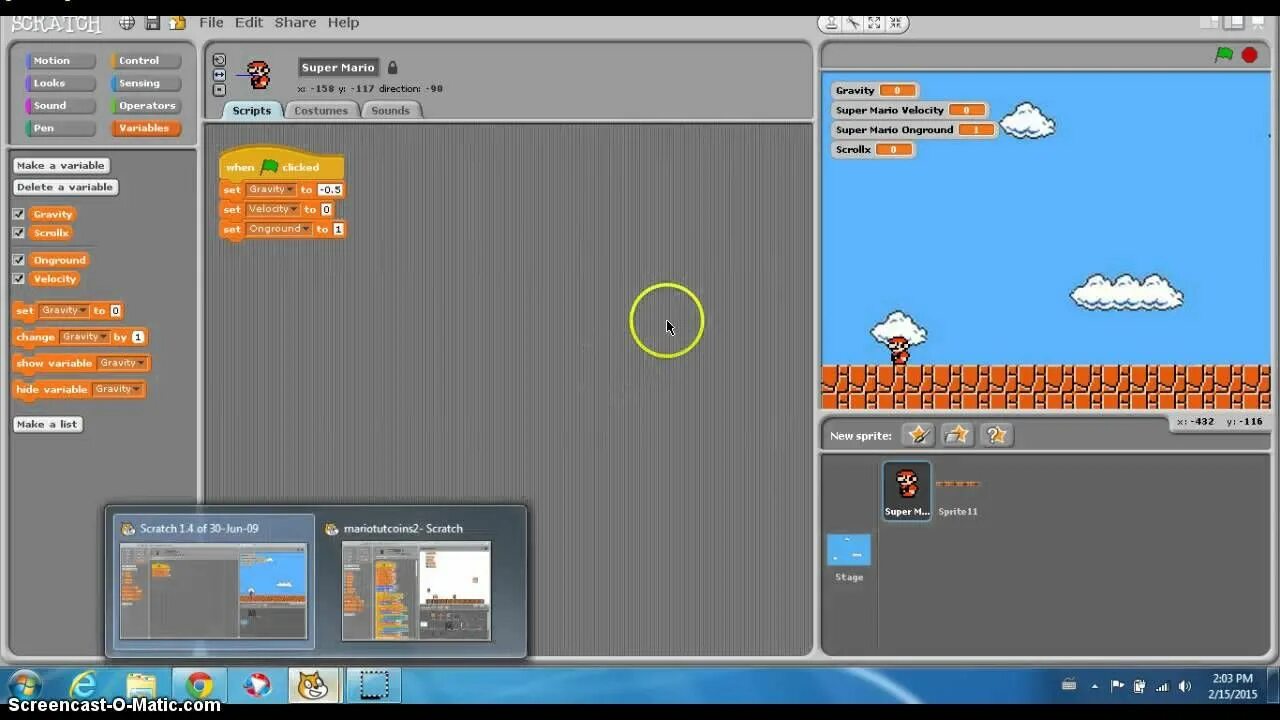Image resolution: width=1280 pixels, height=720 pixels.
Task: Paint a new sprite button
Action: pos(918,434)
